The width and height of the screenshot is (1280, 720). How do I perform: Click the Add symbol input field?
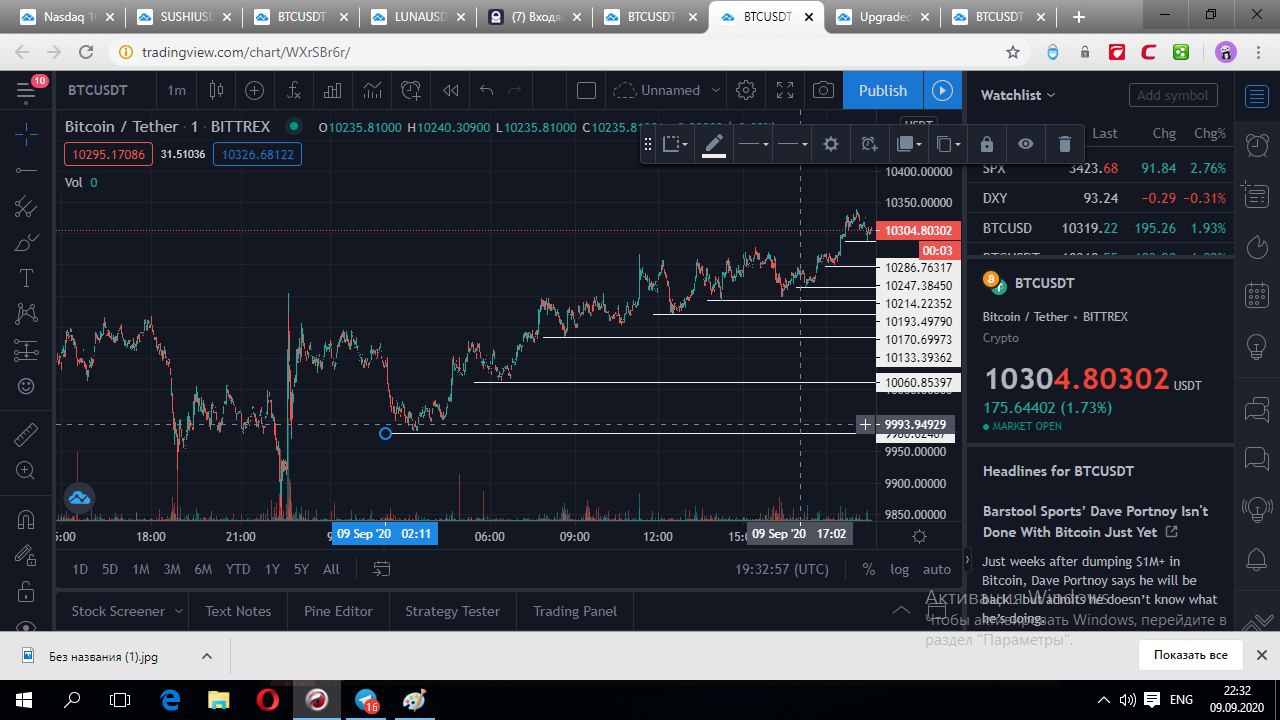point(1173,95)
